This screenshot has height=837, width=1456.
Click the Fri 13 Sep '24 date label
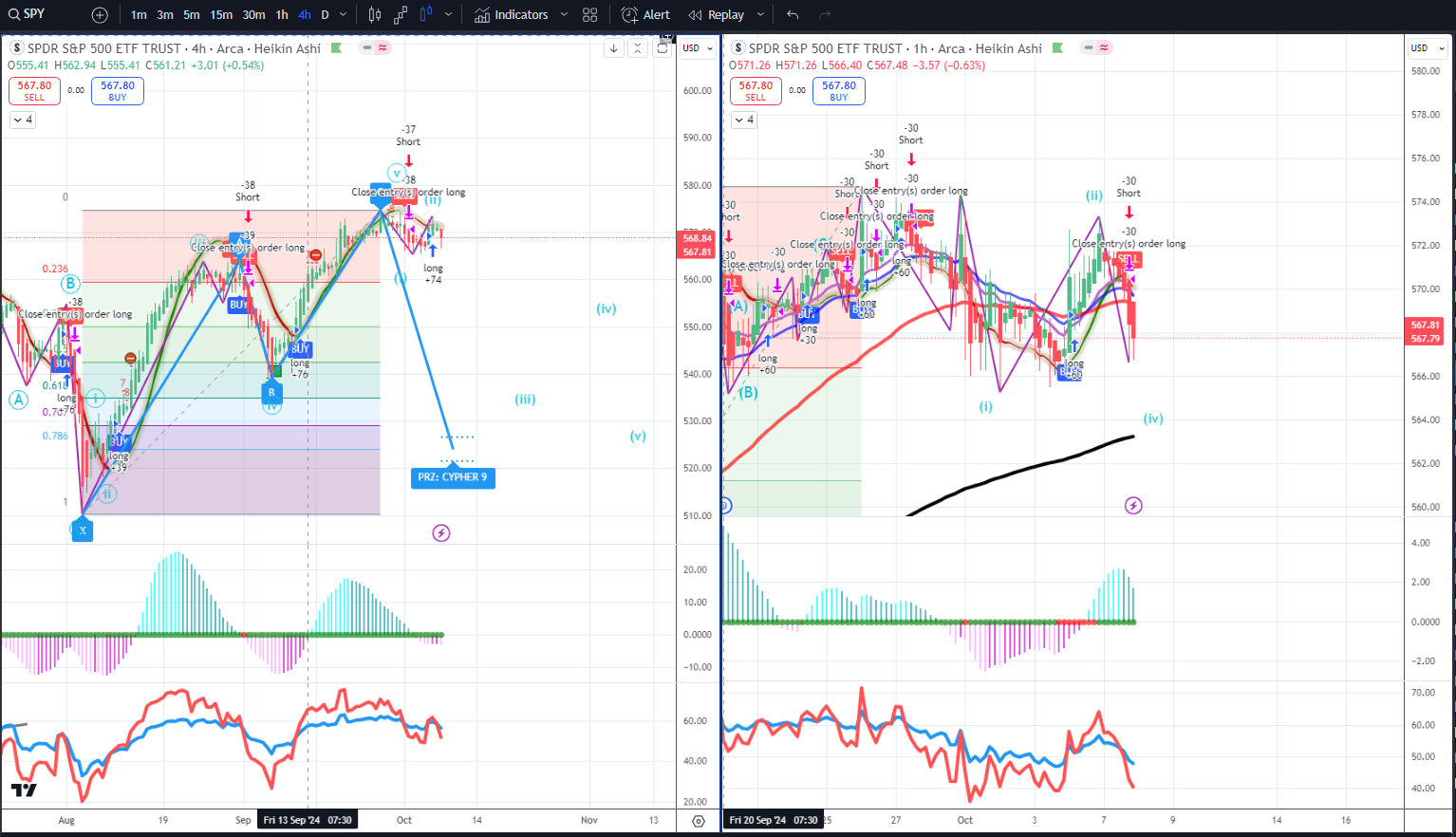(308, 820)
